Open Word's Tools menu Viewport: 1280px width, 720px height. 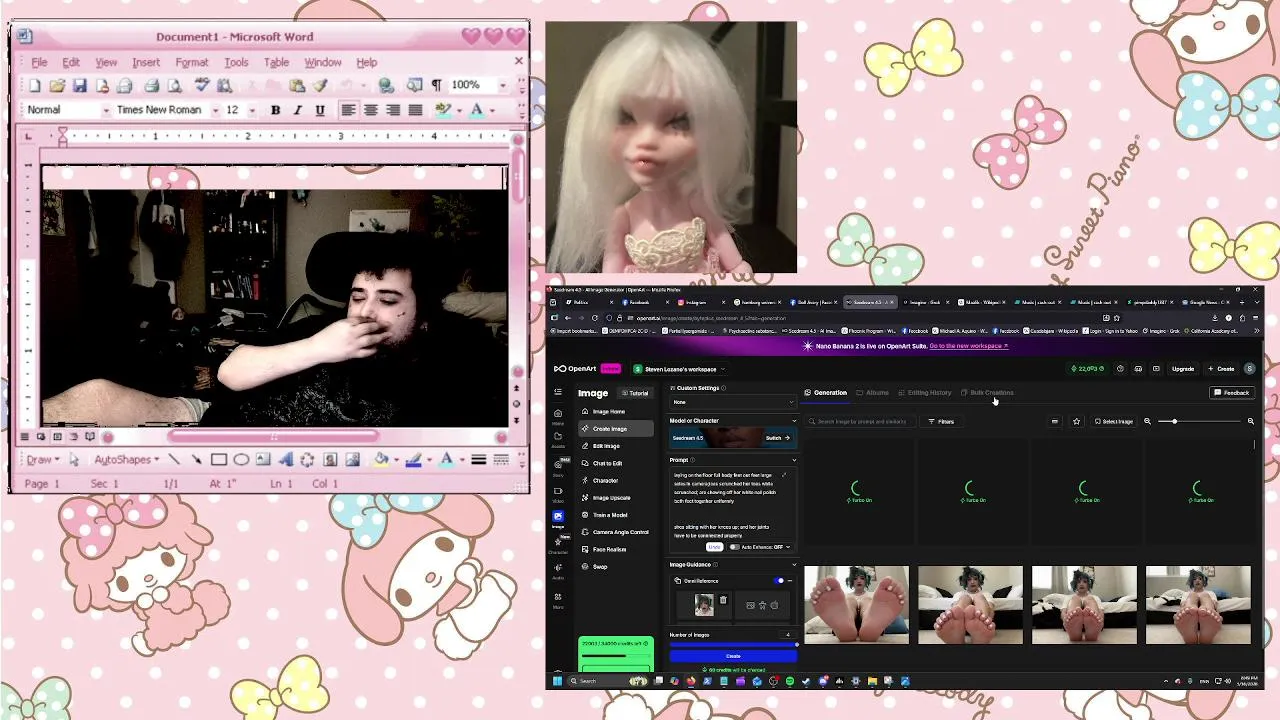pyautogui.click(x=236, y=62)
